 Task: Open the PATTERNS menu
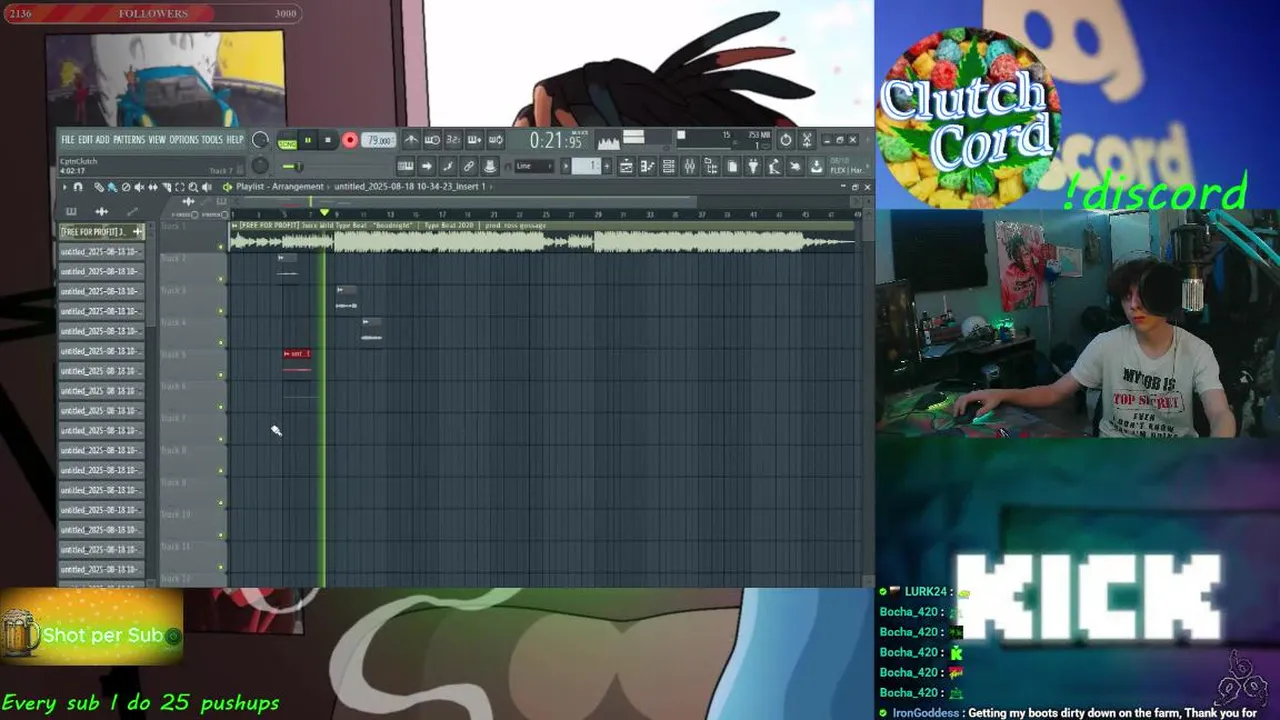129,140
